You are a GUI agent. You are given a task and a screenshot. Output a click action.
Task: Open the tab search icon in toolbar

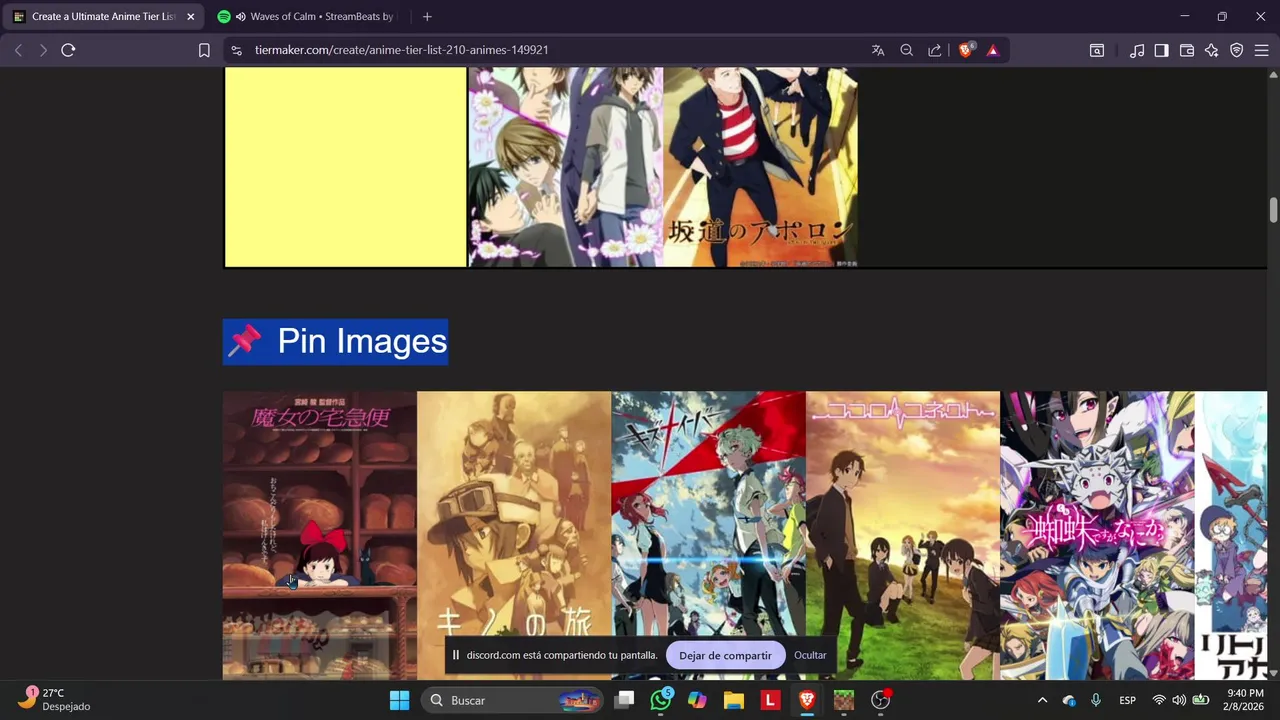[x=1097, y=50]
